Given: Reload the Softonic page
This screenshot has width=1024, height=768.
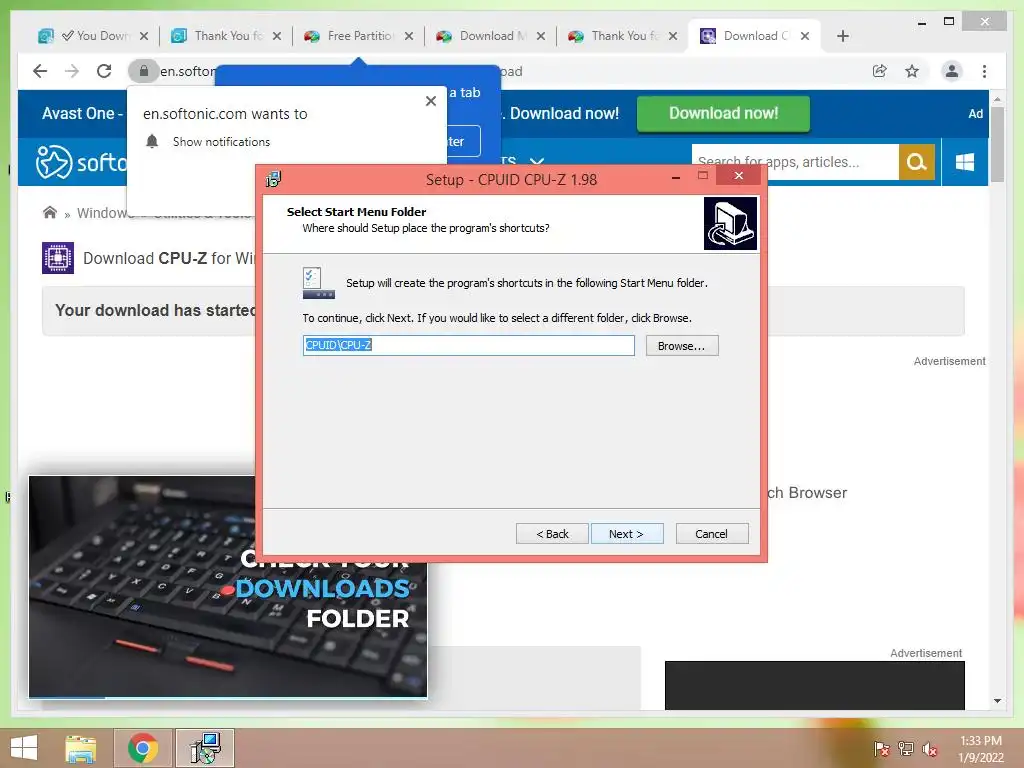Looking at the screenshot, I should 104,71.
